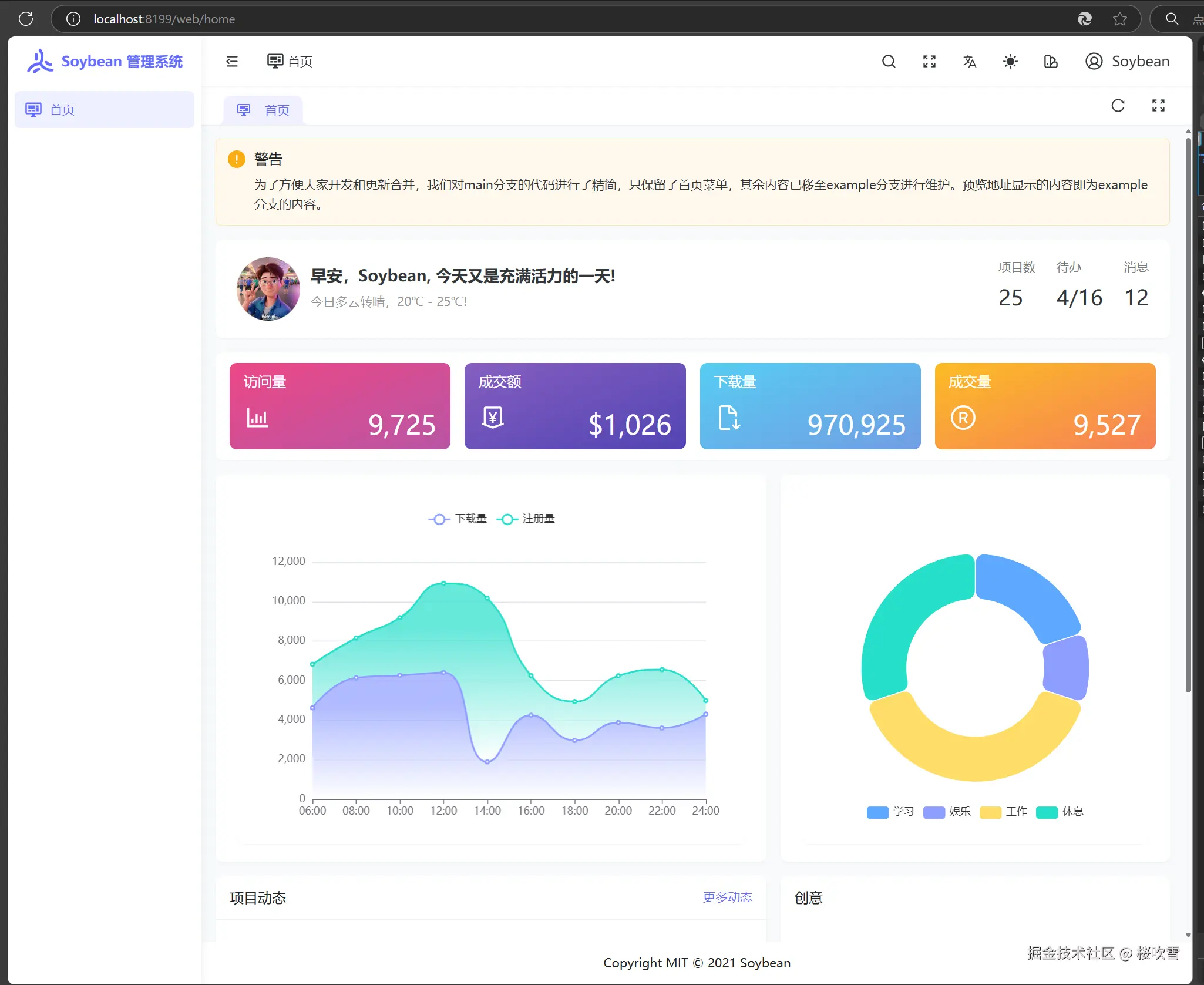Open the 更多动态 link
1204x985 pixels.
tap(727, 897)
